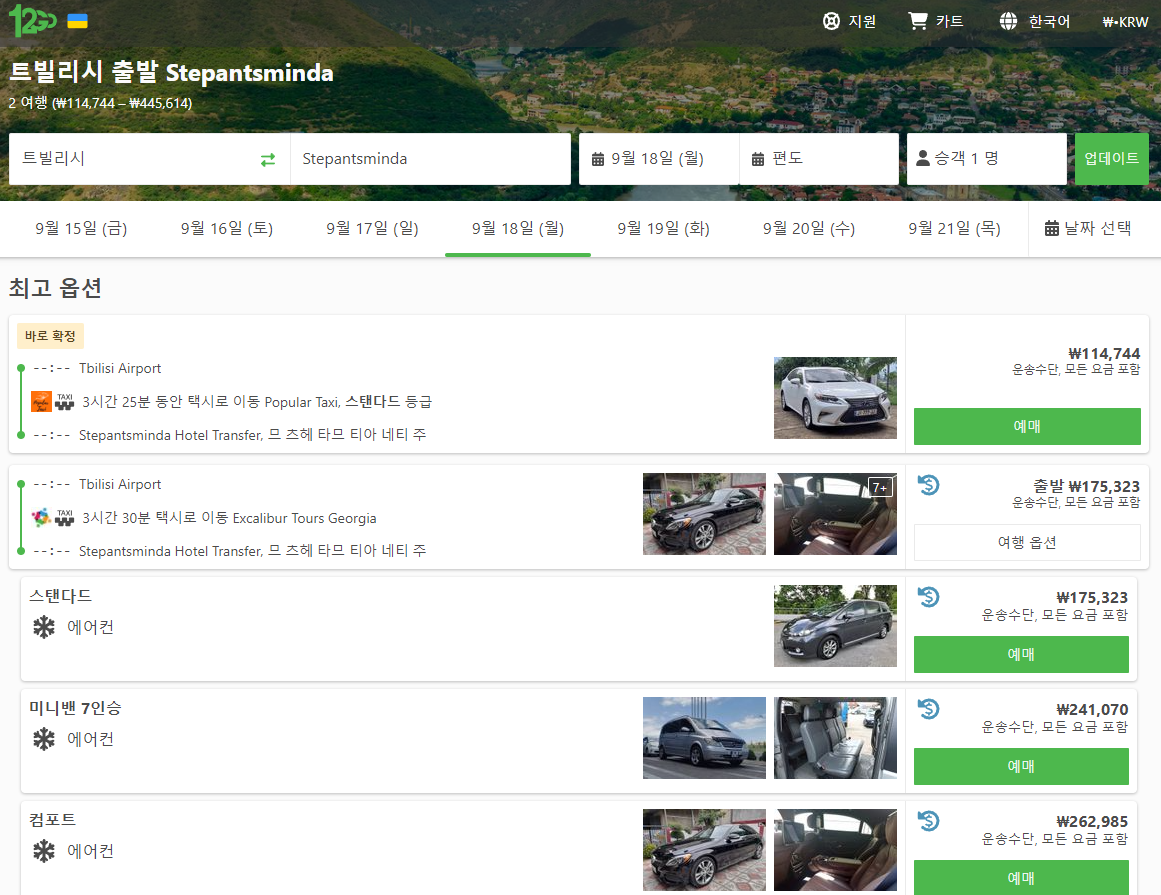Select the 9월 18일 (월) date tab
This screenshot has width=1161, height=895.
518,229
